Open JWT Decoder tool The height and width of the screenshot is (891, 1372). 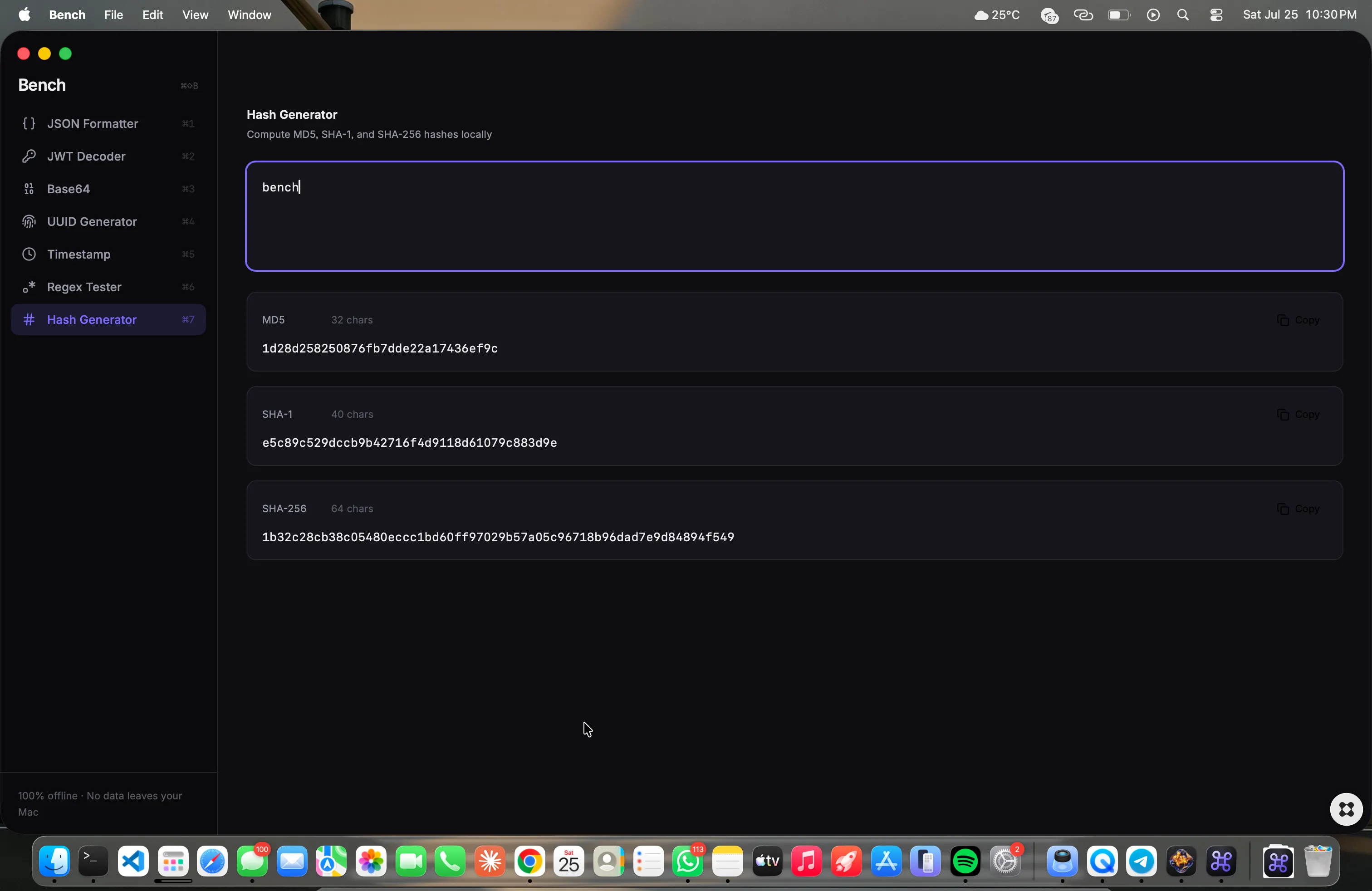coord(108,156)
